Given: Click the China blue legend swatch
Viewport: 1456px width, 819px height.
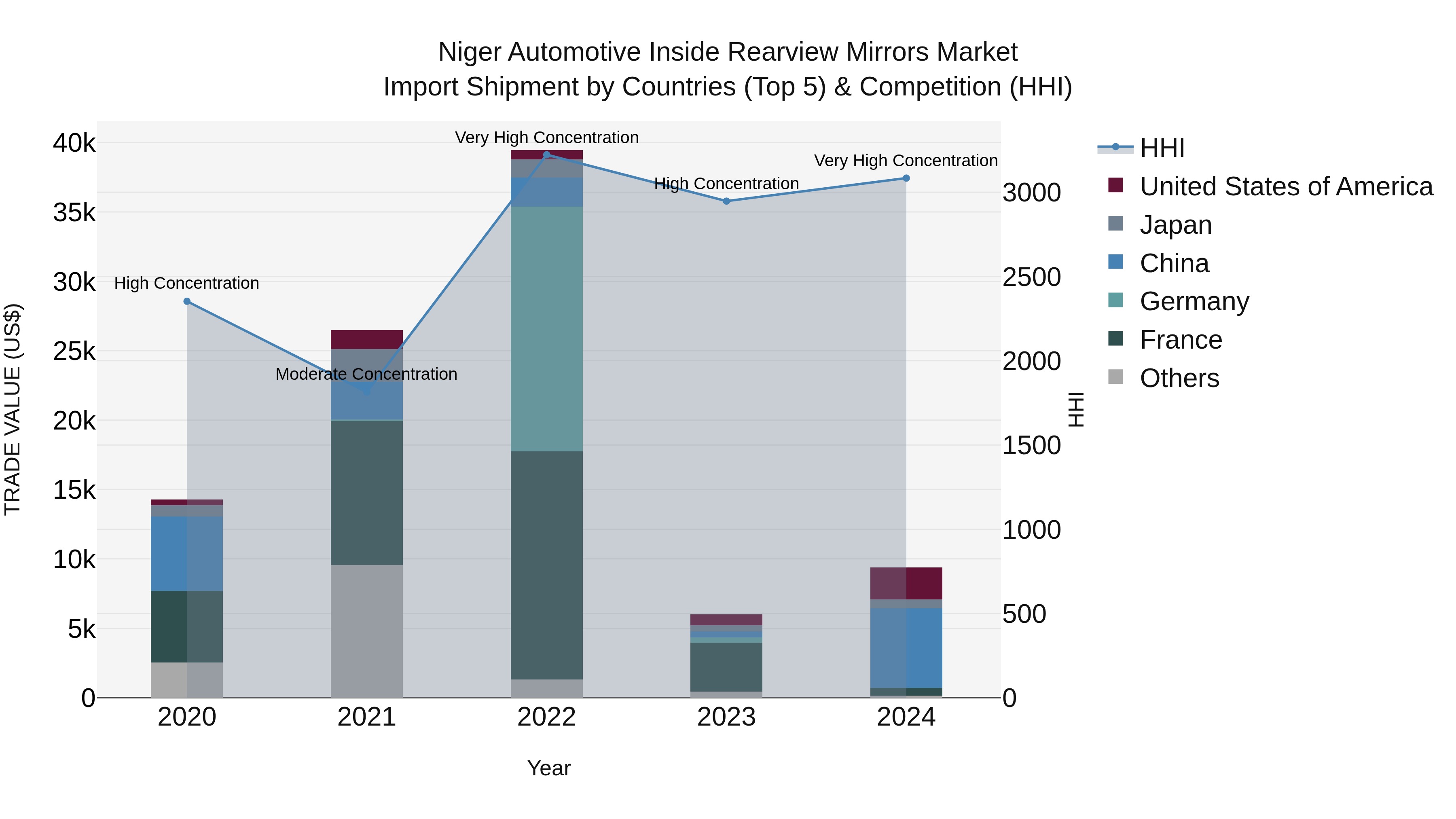Looking at the screenshot, I should coord(1116,262).
